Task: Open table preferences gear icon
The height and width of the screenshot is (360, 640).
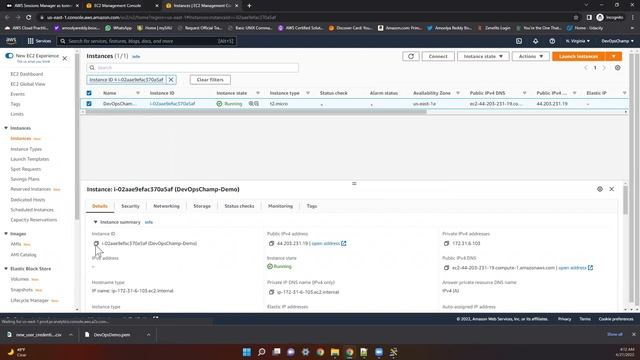Action: 618,68
